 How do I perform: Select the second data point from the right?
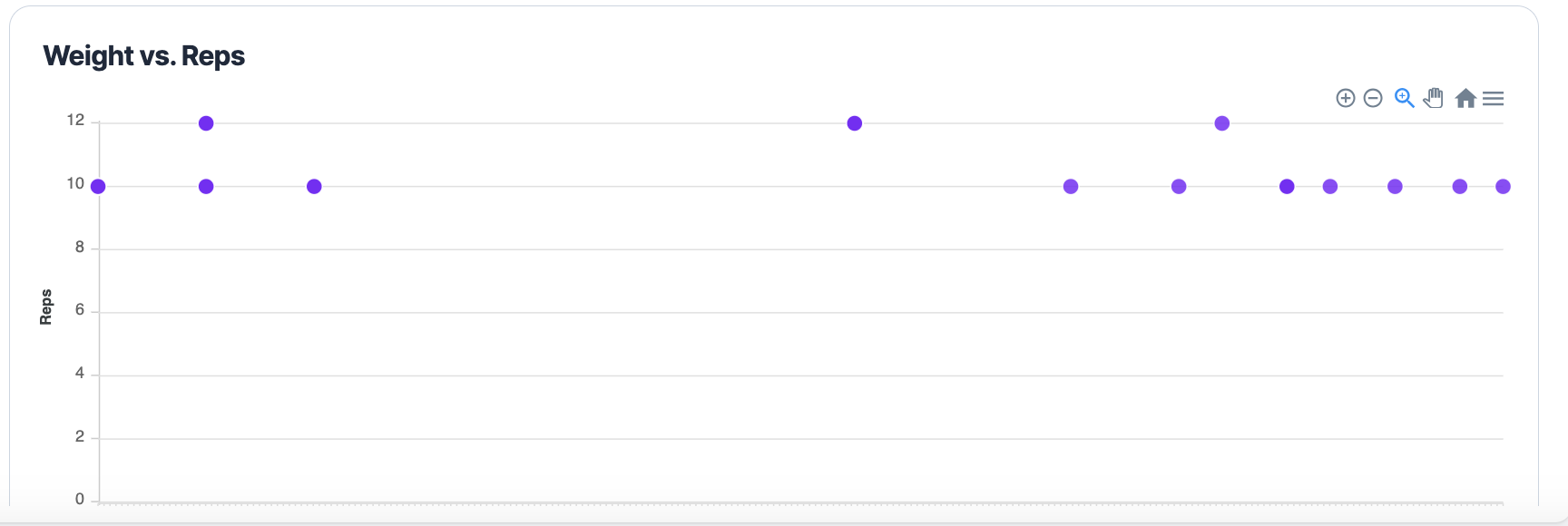(1460, 187)
